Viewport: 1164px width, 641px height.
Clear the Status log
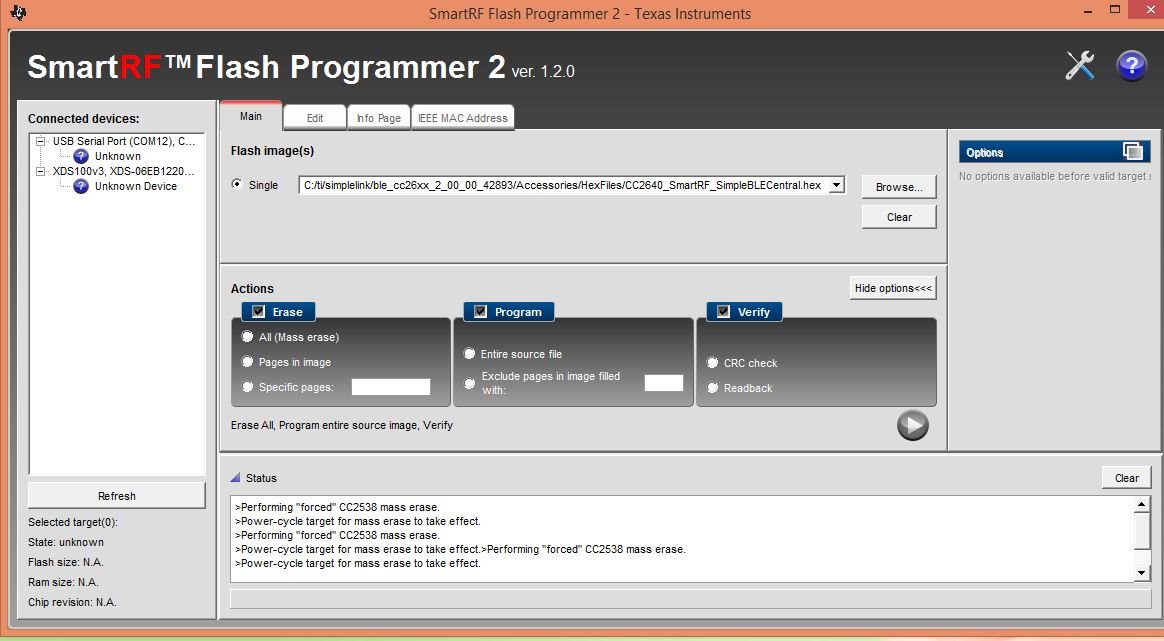[x=1126, y=478]
